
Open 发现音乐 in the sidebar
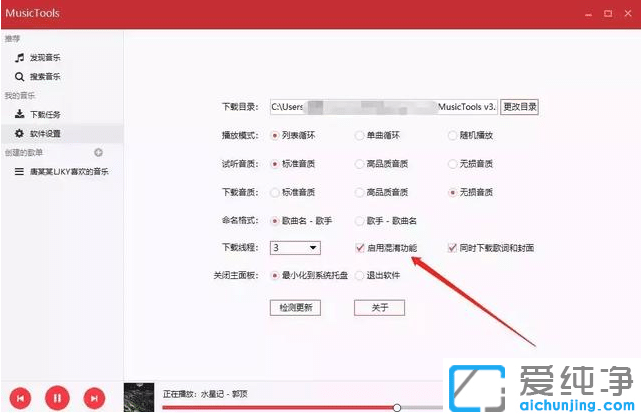[62, 58]
